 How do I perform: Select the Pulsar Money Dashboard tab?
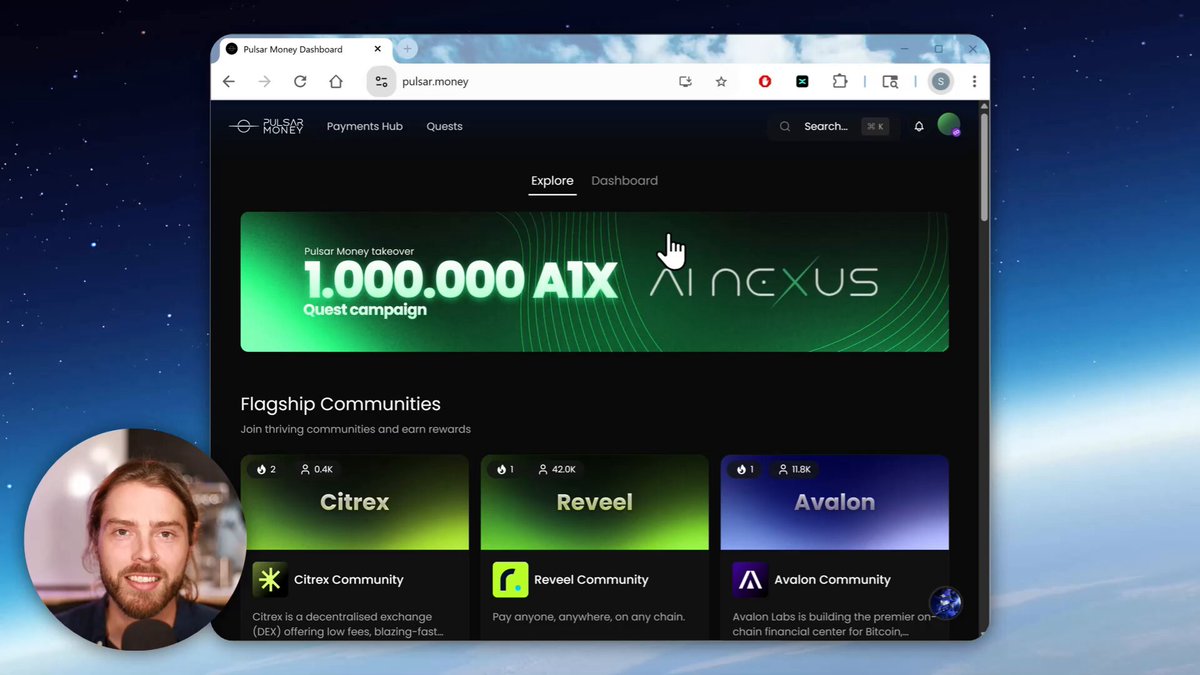[305, 49]
